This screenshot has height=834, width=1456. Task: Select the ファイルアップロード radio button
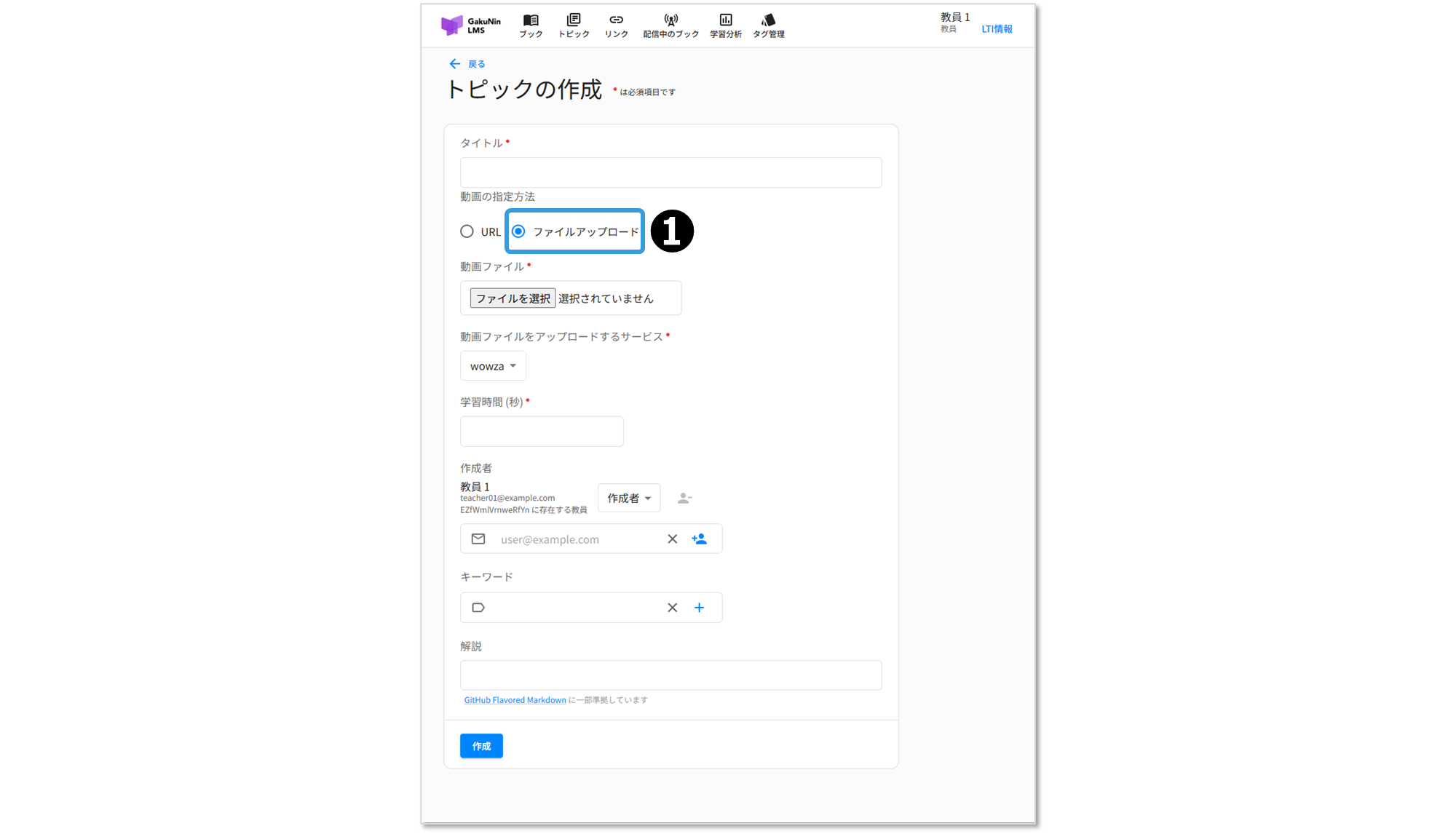[518, 231]
